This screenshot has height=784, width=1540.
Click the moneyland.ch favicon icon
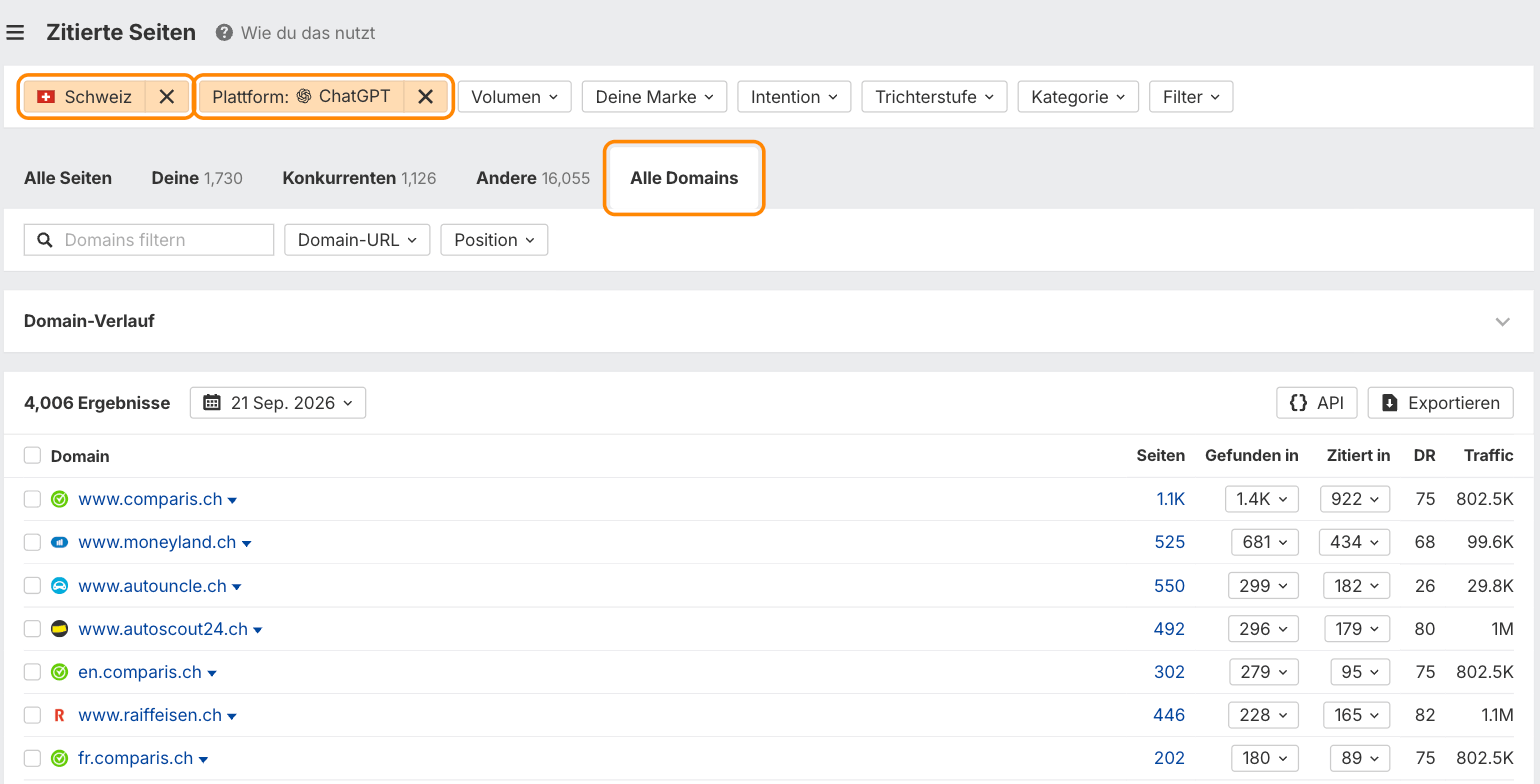tap(59, 542)
